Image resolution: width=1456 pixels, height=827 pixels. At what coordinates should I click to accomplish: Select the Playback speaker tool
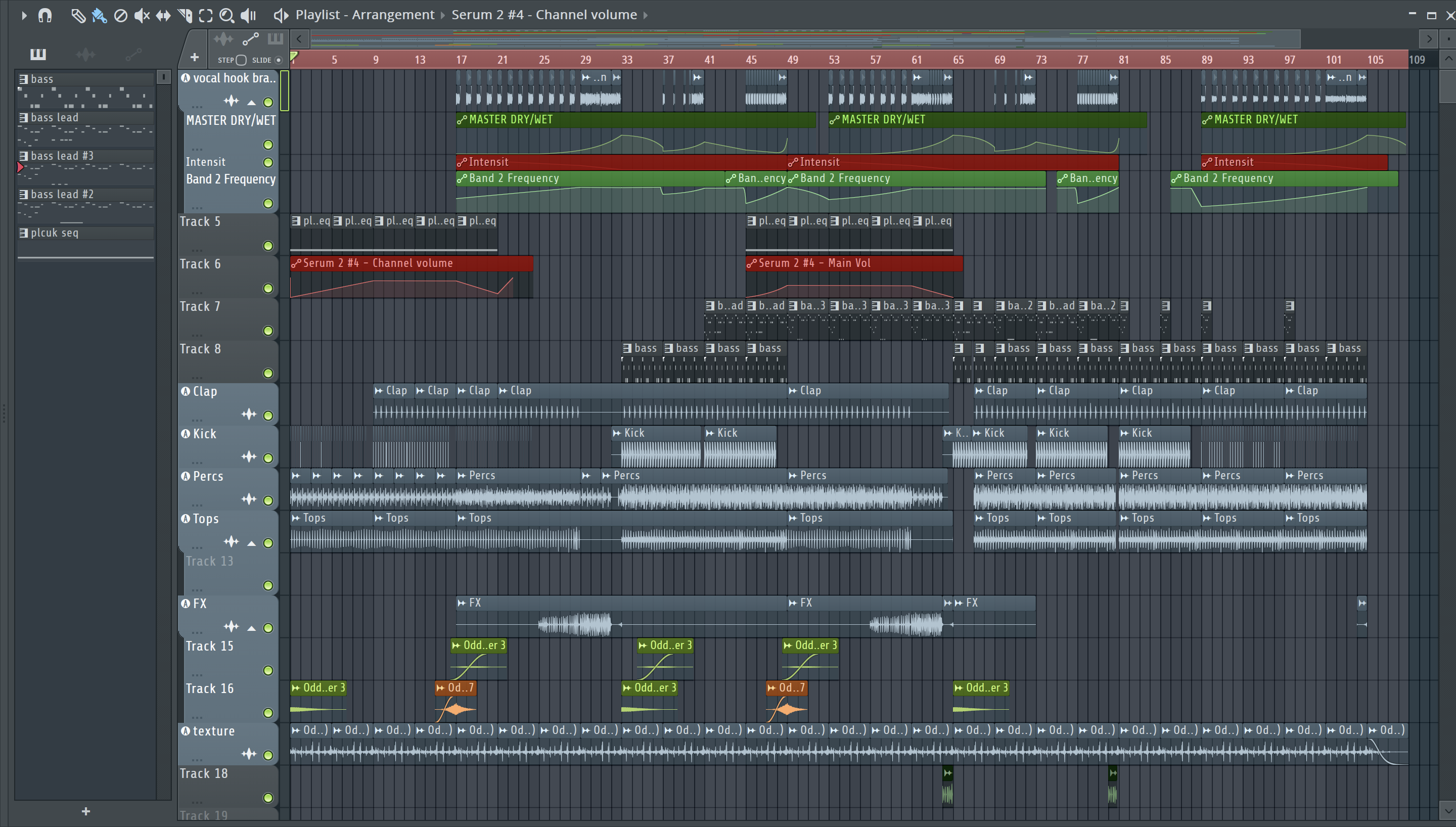click(x=248, y=15)
